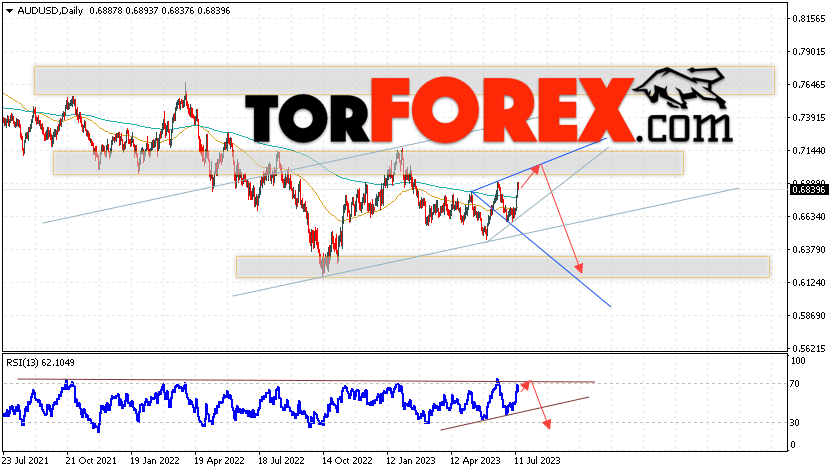Click the 12 Apr 2023 date label

click(x=475, y=460)
